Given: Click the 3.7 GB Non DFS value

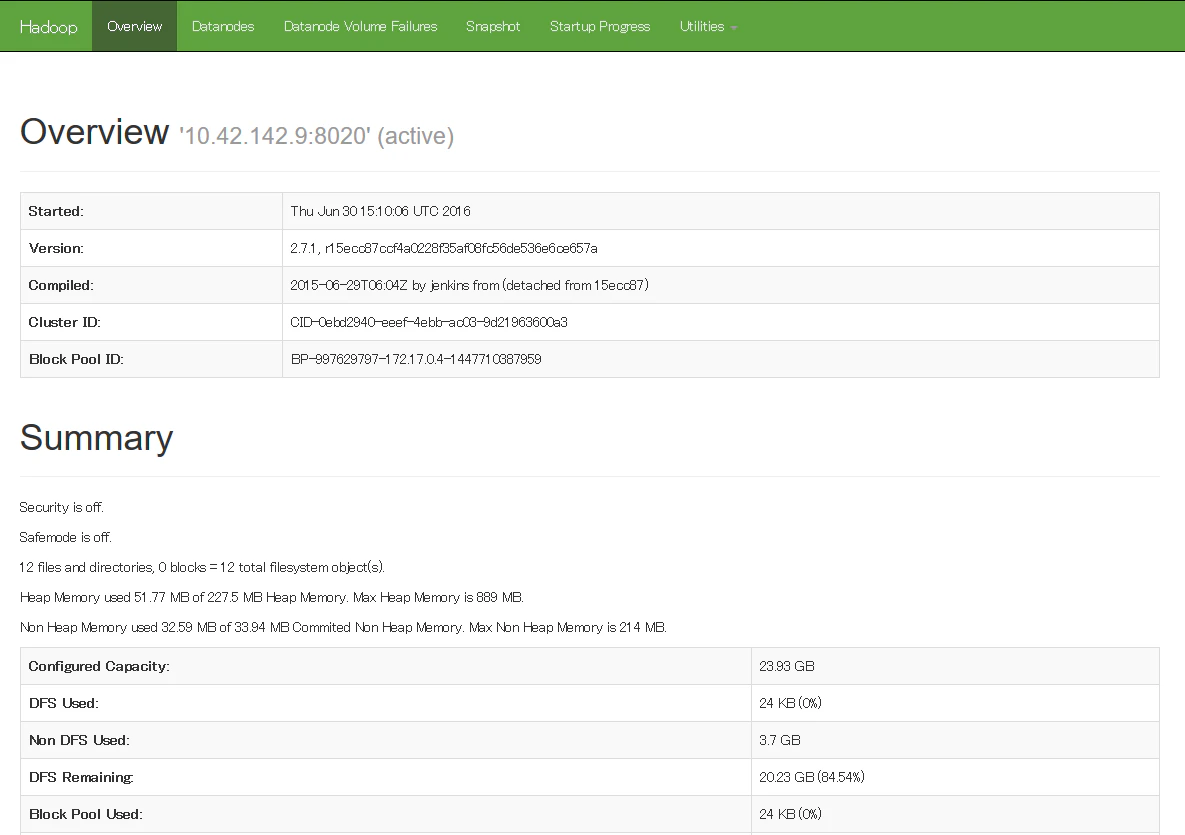Looking at the screenshot, I should coord(779,741).
